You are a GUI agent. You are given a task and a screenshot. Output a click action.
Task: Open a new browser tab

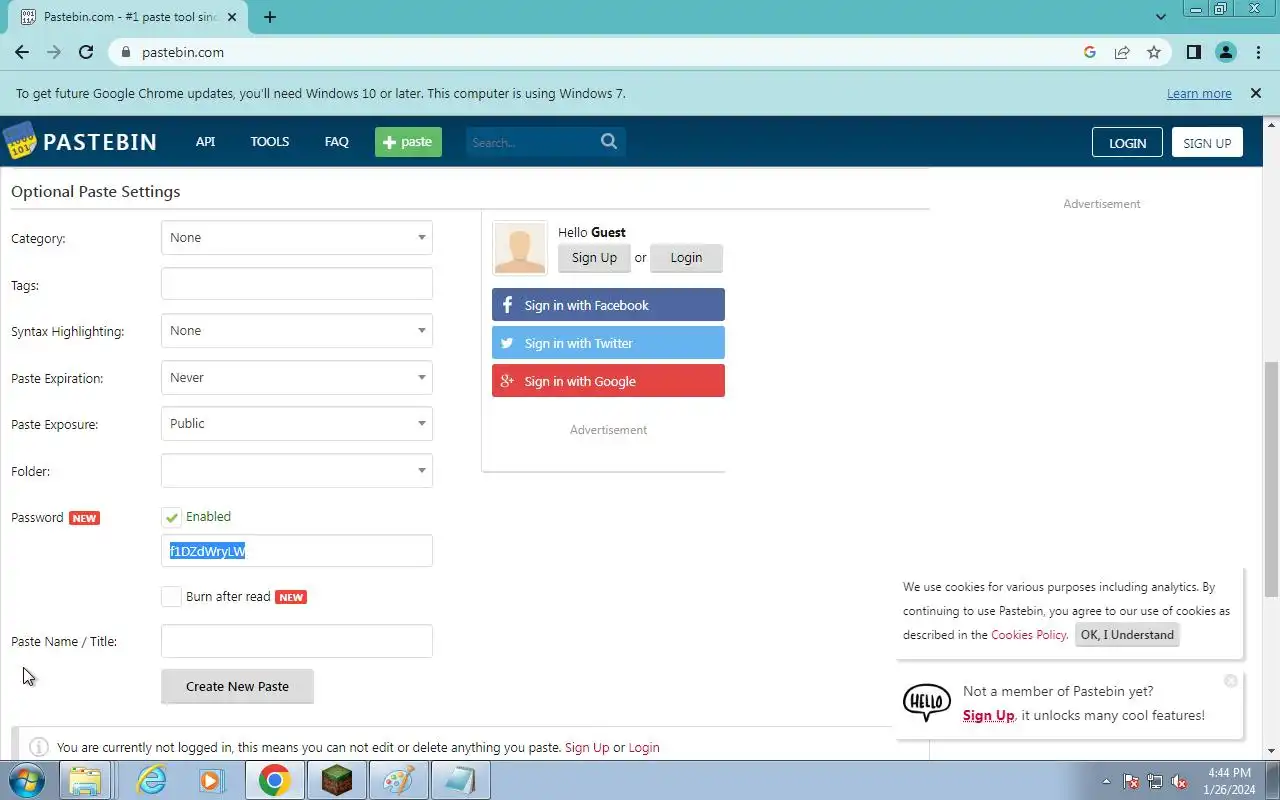click(x=270, y=17)
